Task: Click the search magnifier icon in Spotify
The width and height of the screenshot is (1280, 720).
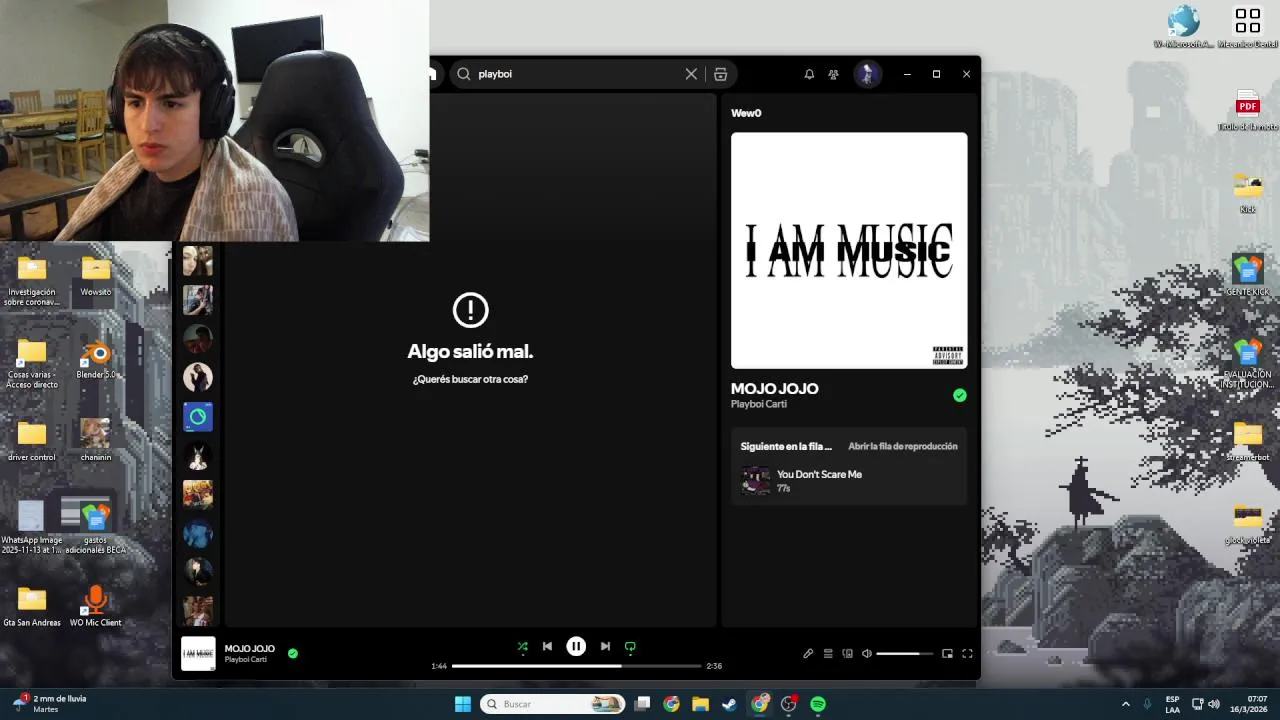Action: (x=464, y=74)
